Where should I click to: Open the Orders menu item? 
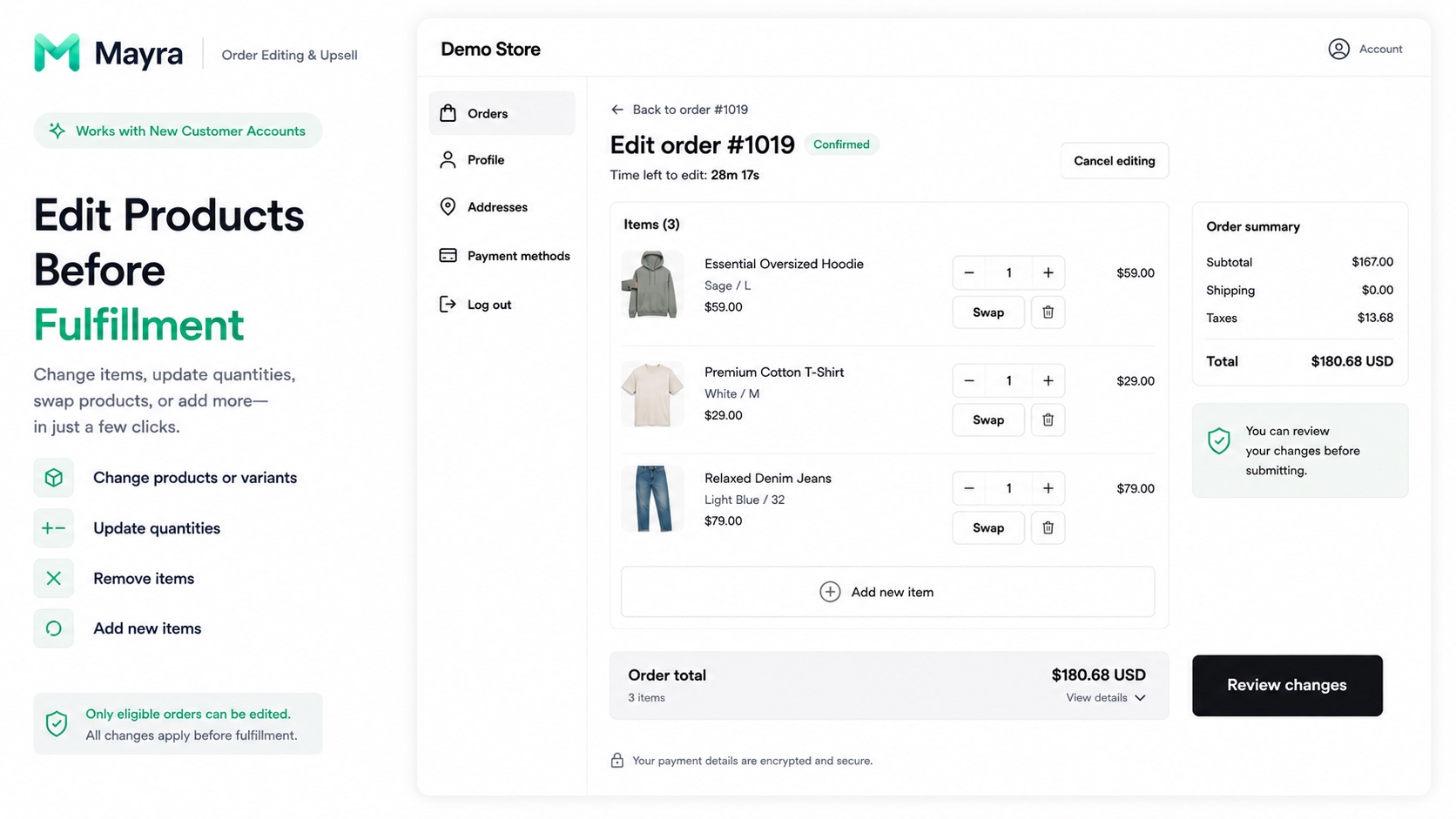click(x=502, y=113)
